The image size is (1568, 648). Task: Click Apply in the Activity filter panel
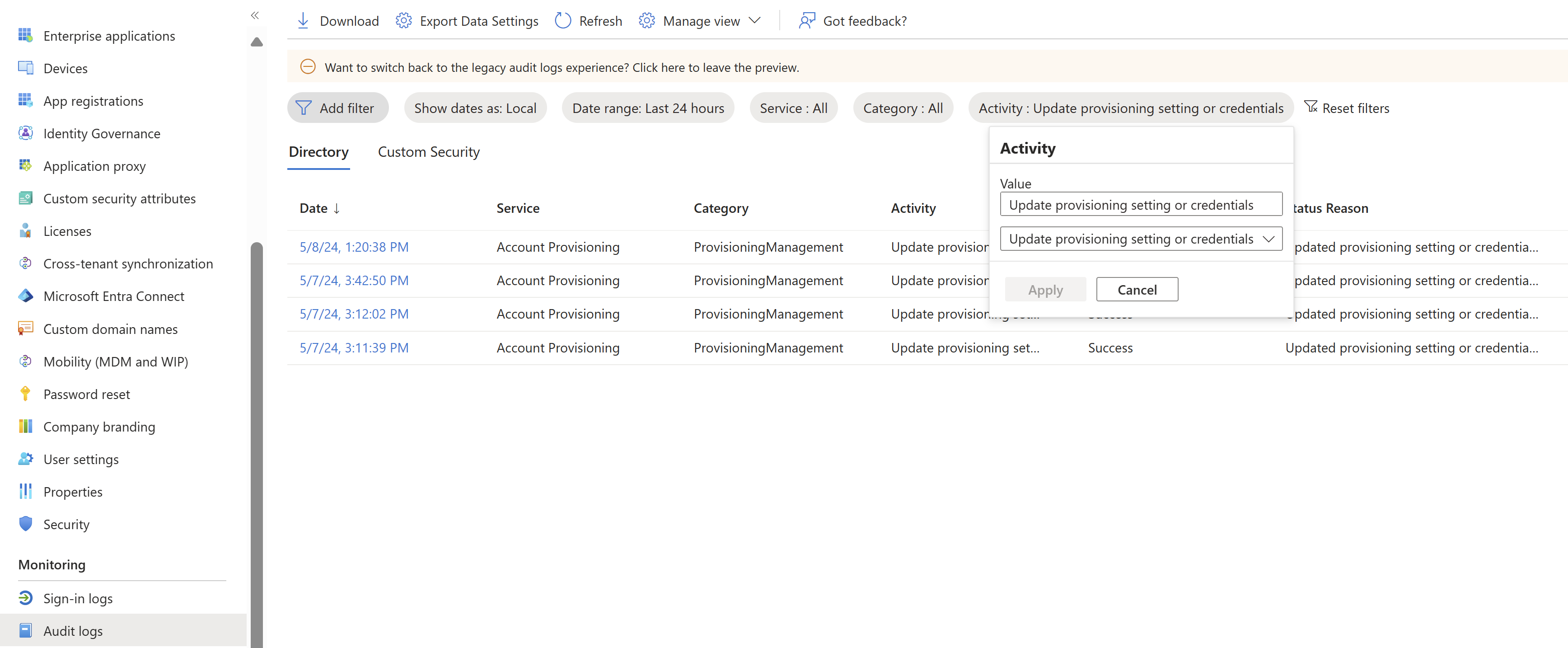1046,289
